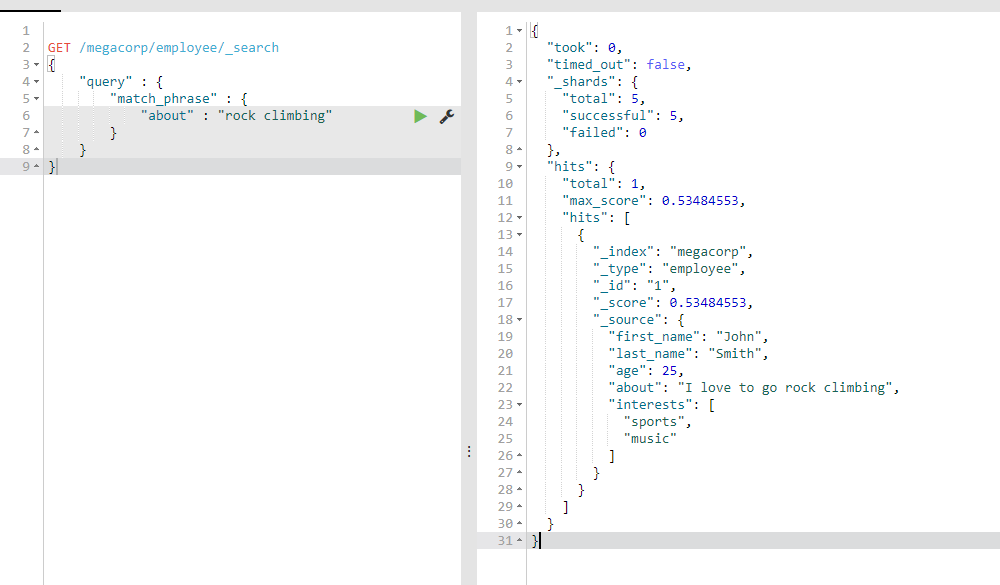The image size is (1000, 585).
Task: Collapse outer "hits" object fold at line 9
Action: pos(519,167)
